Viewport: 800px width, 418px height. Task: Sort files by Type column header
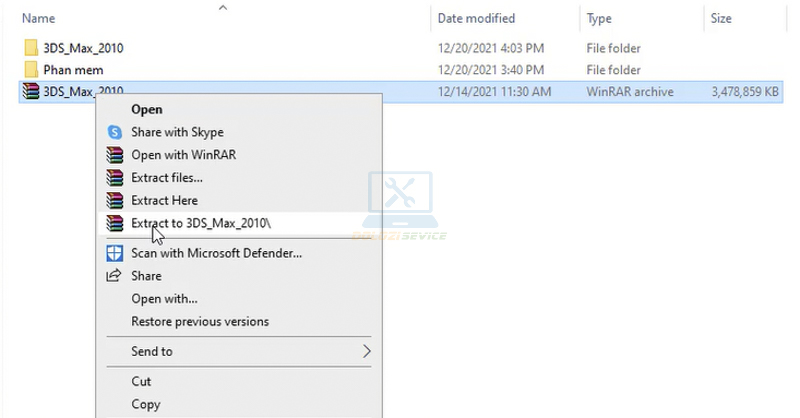coord(599,18)
